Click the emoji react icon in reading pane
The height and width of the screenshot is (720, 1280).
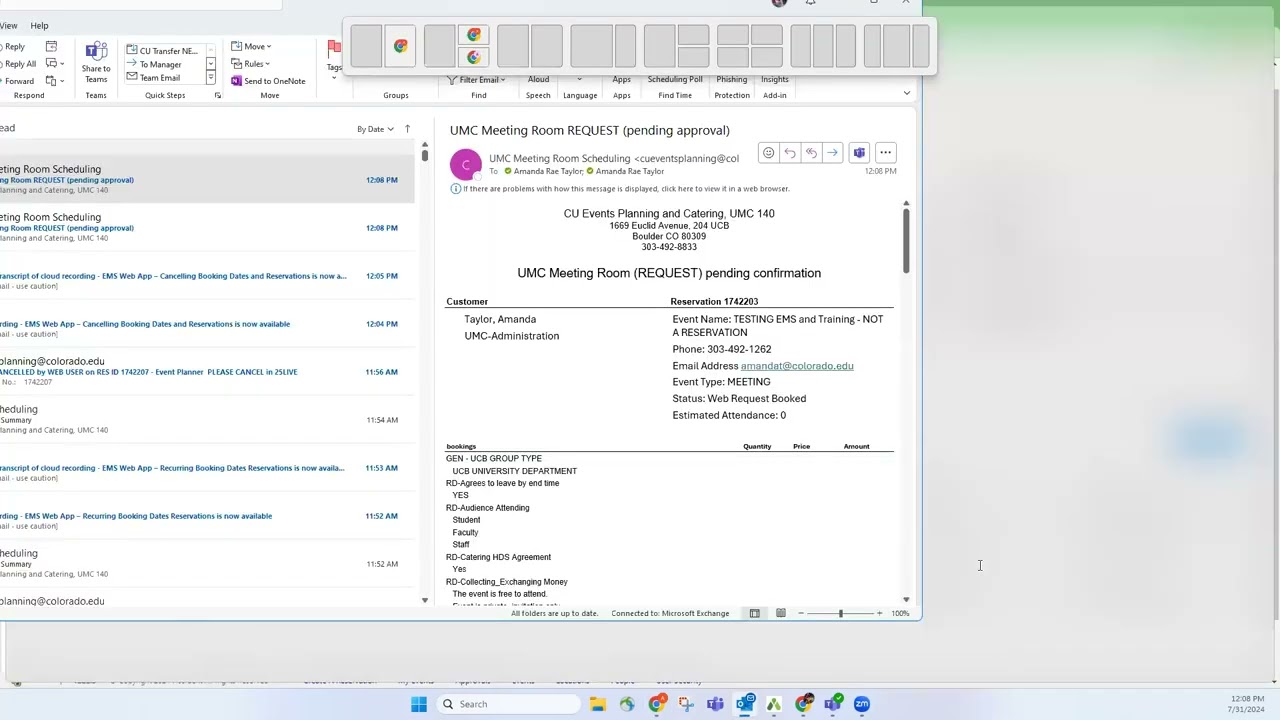[x=768, y=153]
